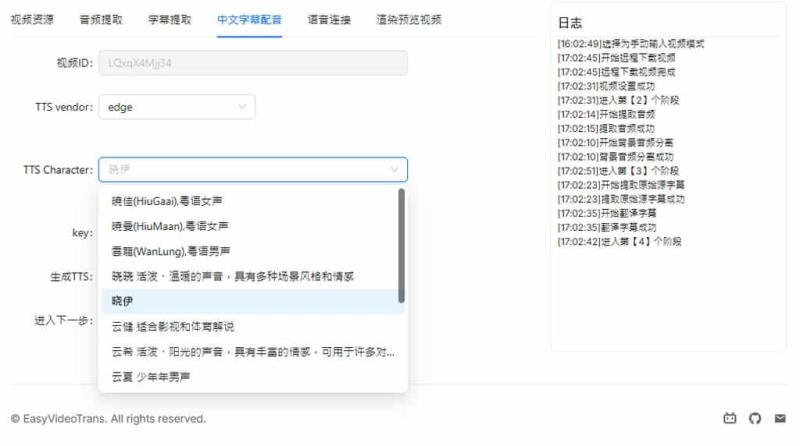The image size is (800, 446).
Task: Open the 语音连接 tab
Action: point(329,19)
